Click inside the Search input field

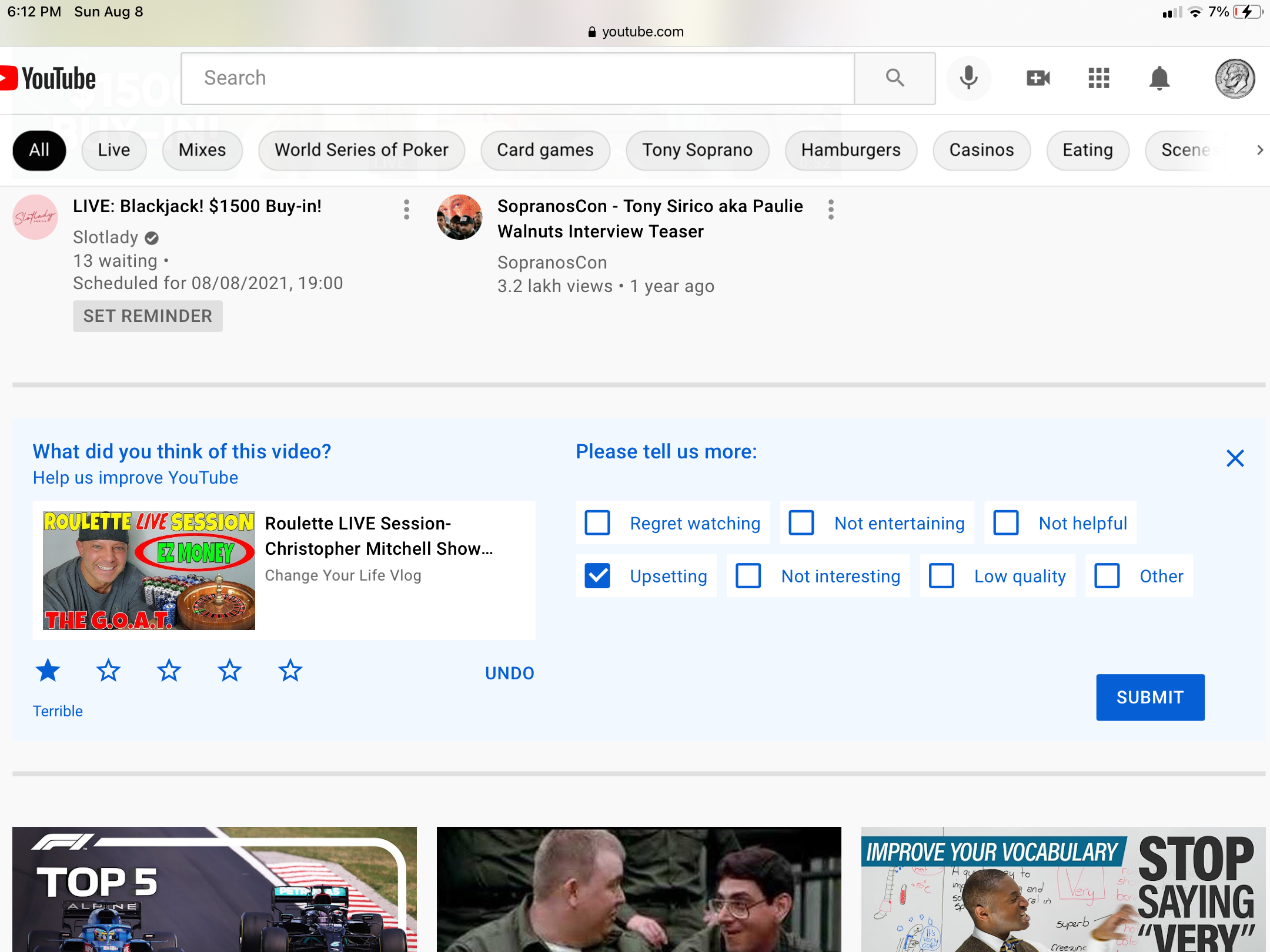click(517, 78)
